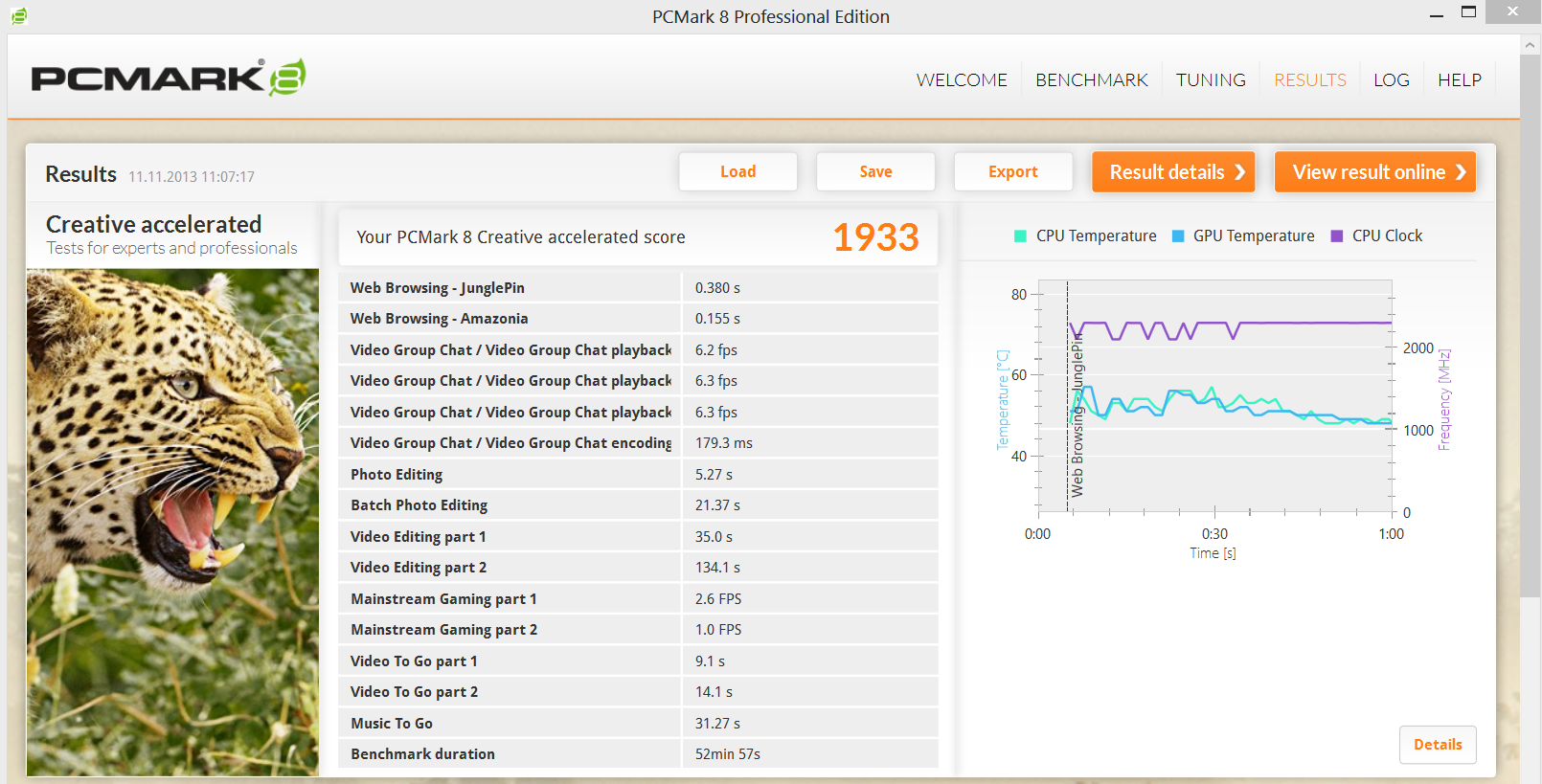Click the Tests for experts and professionals subtitle

click(171, 249)
